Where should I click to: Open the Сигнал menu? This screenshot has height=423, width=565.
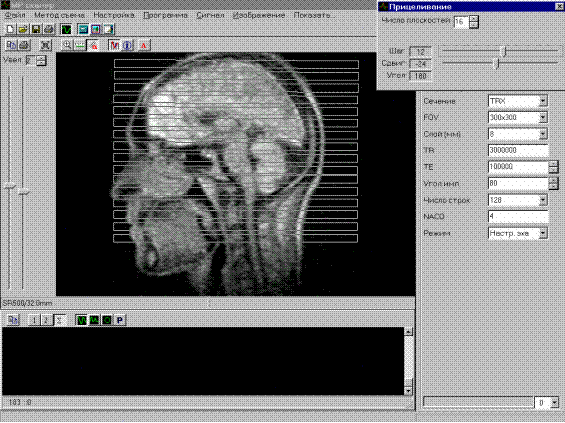tap(210, 15)
